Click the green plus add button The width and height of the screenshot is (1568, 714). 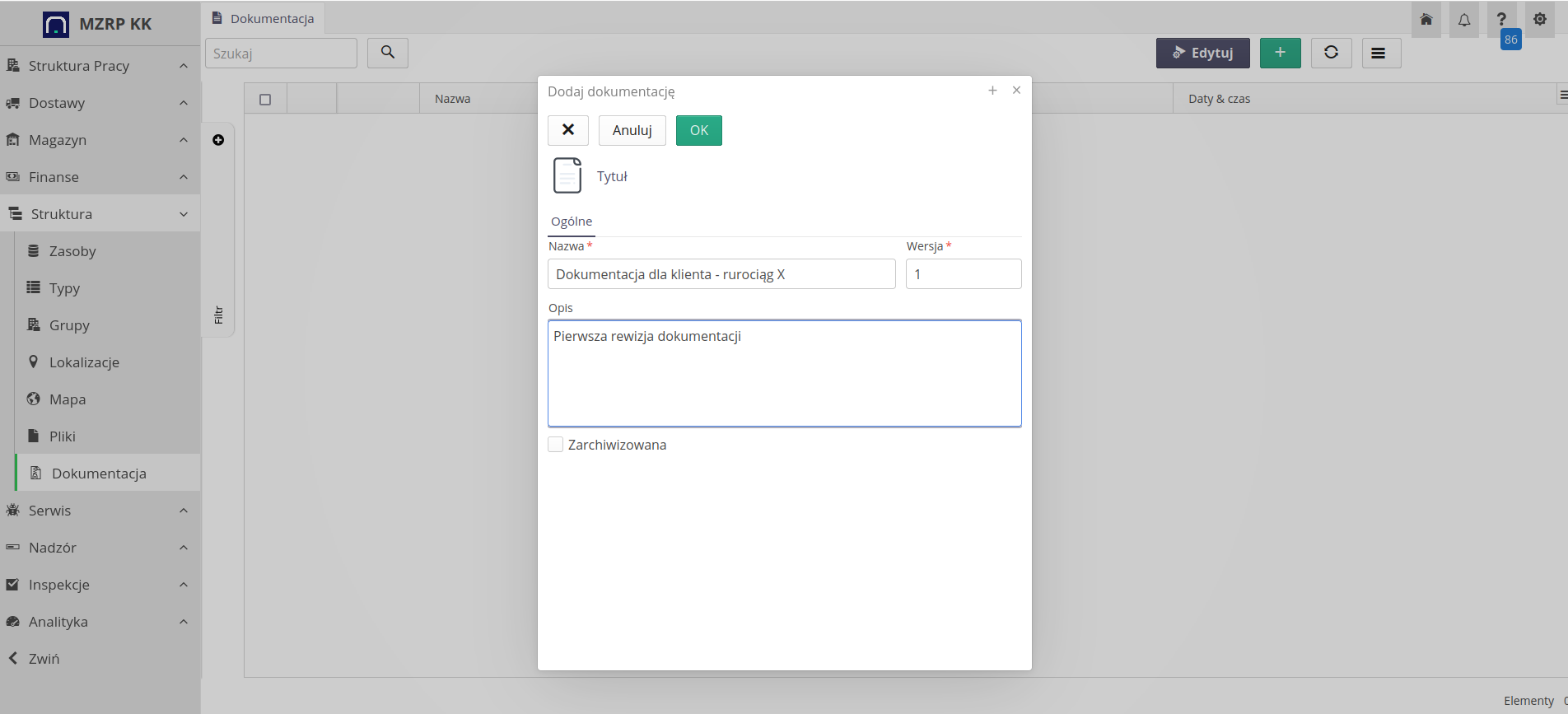1280,53
